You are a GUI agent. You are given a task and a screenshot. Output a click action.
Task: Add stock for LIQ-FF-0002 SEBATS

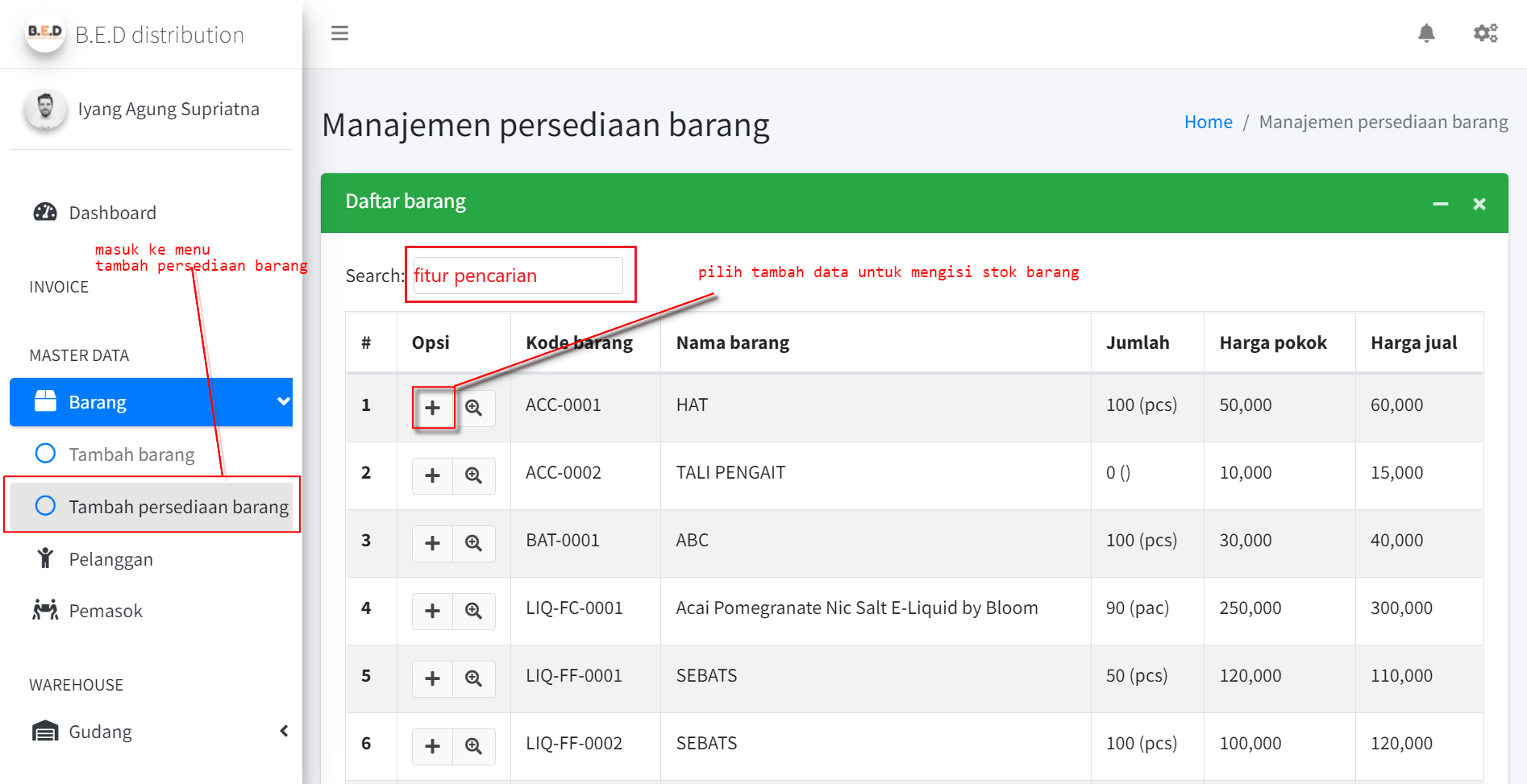(433, 746)
